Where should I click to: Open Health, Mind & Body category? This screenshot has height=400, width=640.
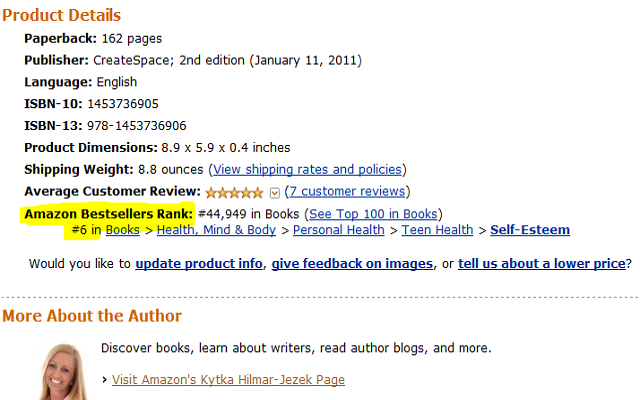216,230
